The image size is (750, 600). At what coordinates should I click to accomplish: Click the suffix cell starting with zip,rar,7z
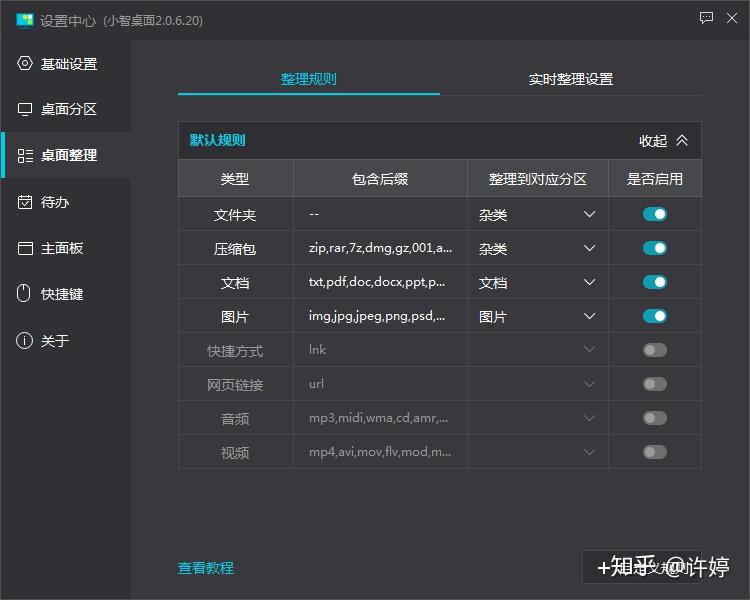point(380,248)
